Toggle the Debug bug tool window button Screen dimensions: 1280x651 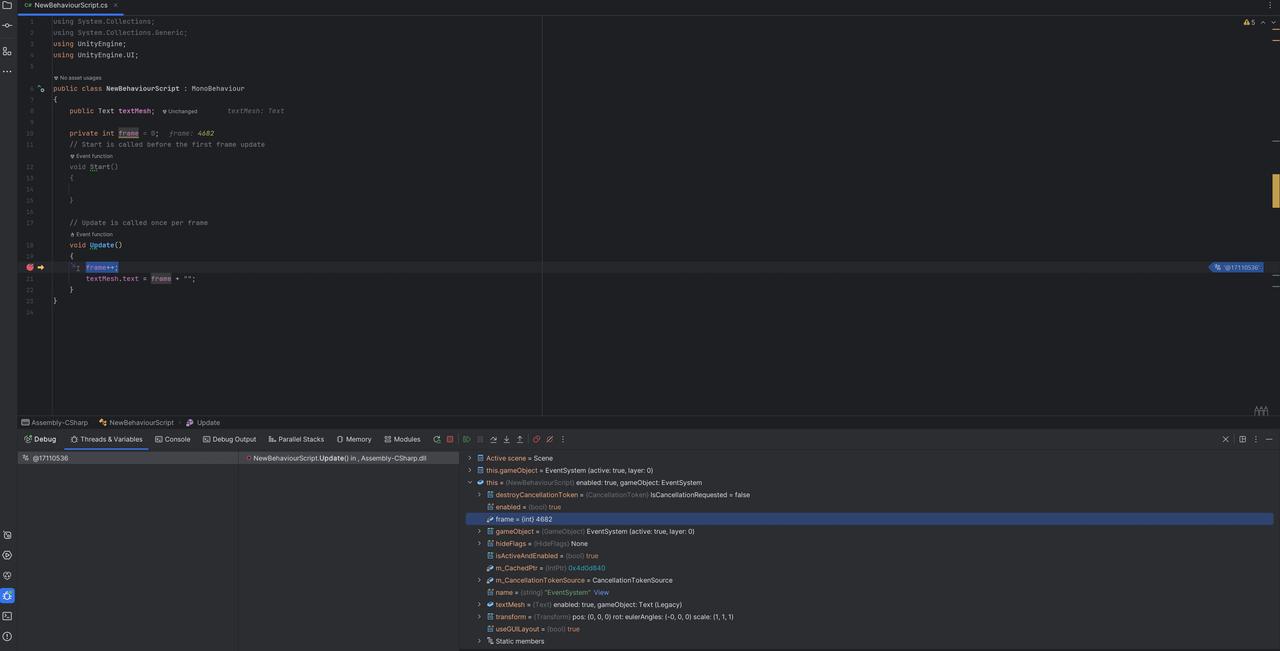coord(7,596)
